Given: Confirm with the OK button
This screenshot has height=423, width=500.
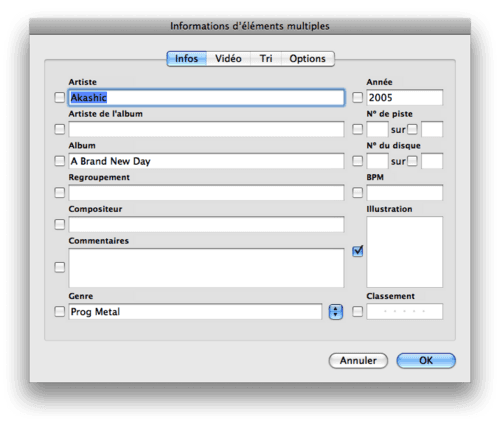Looking at the screenshot, I should tap(426, 361).
